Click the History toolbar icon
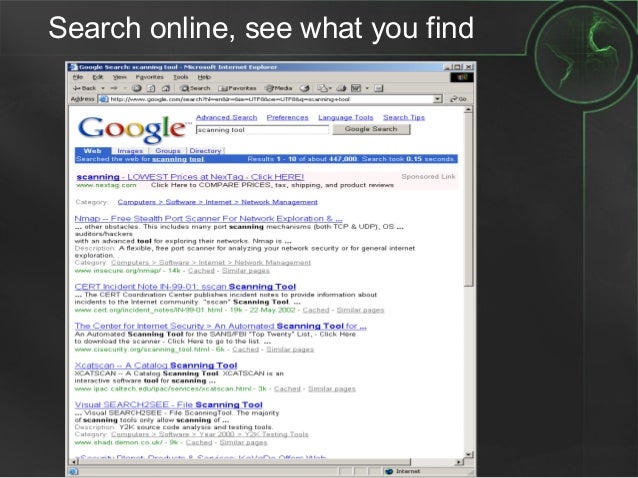638x478 pixels. coord(304,88)
